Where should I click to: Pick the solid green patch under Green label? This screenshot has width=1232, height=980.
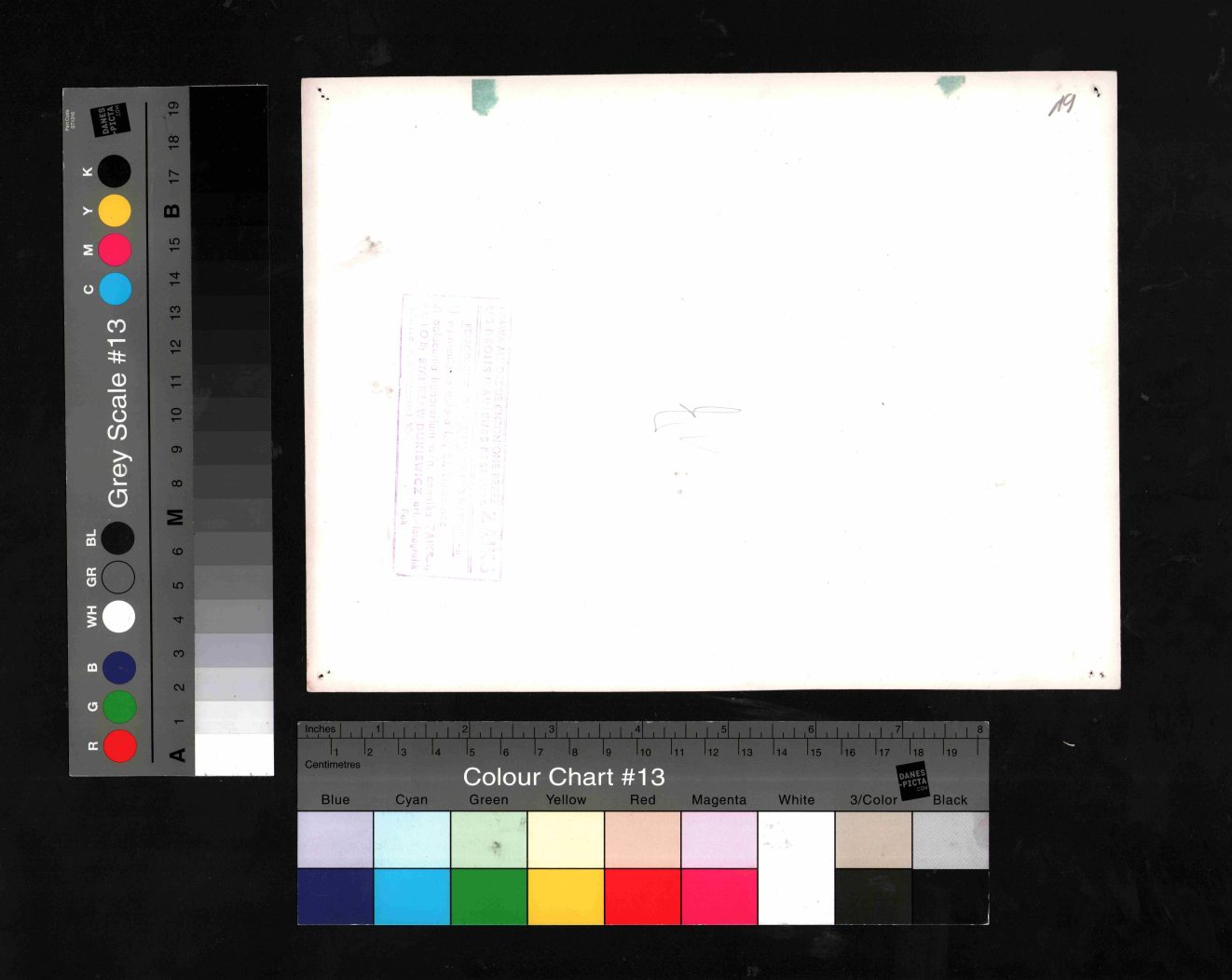488,896
